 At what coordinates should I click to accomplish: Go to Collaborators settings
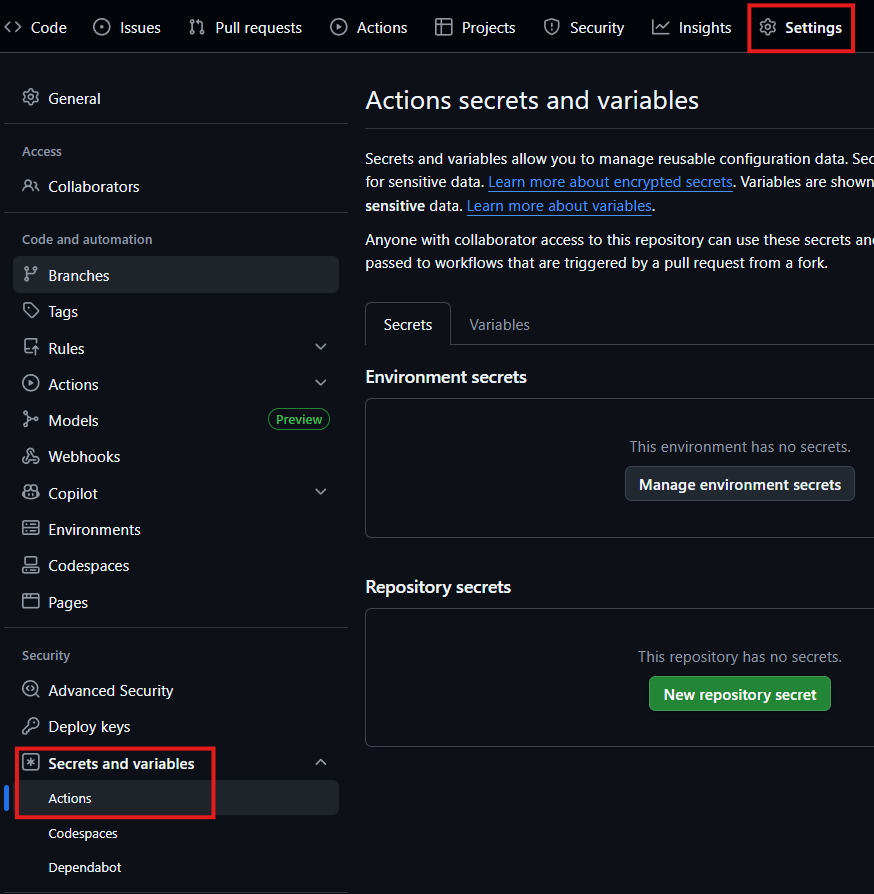coord(176,186)
